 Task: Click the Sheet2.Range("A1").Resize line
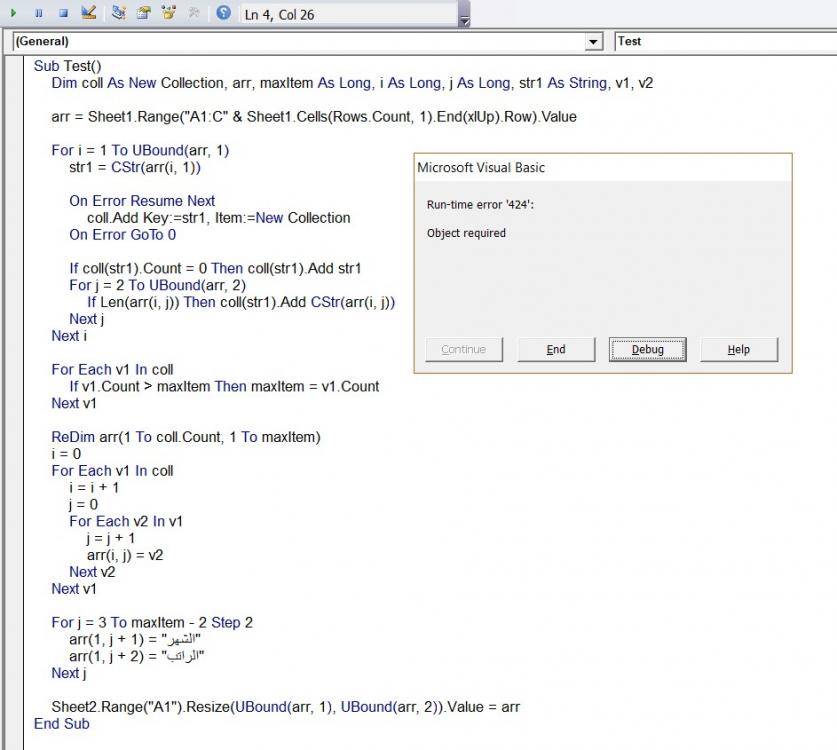tap(286, 707)
